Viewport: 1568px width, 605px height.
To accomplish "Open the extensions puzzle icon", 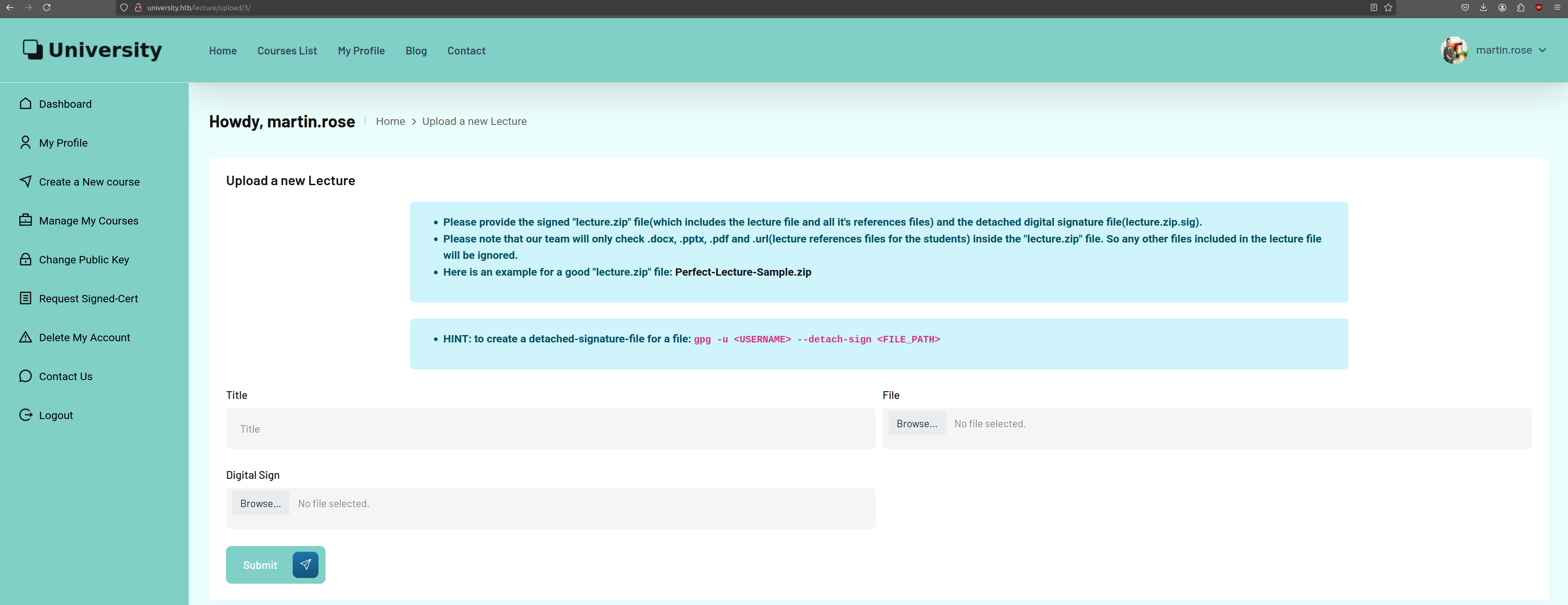I will (1521, 7).
